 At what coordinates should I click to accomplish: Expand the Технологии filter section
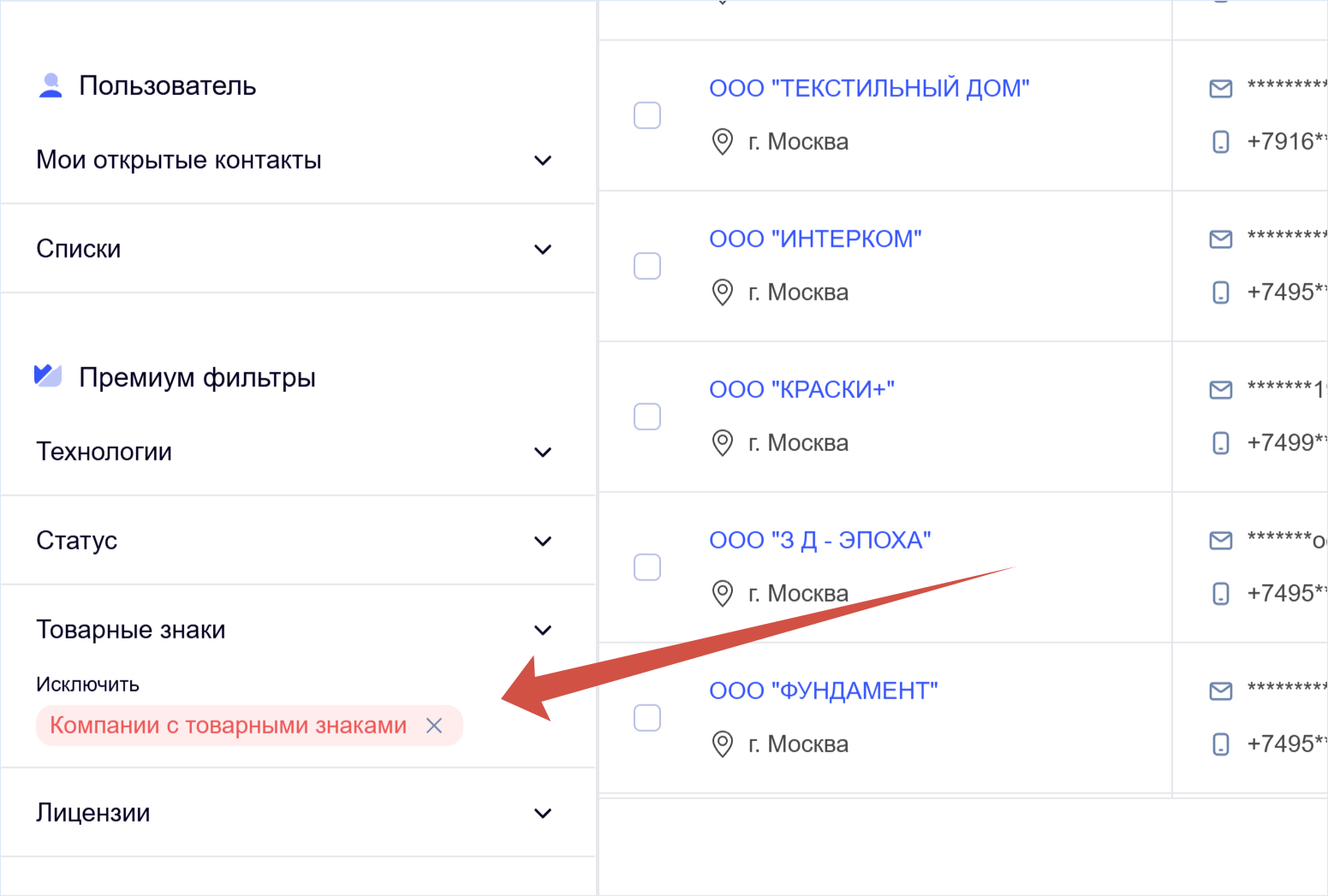coord(543,452)
